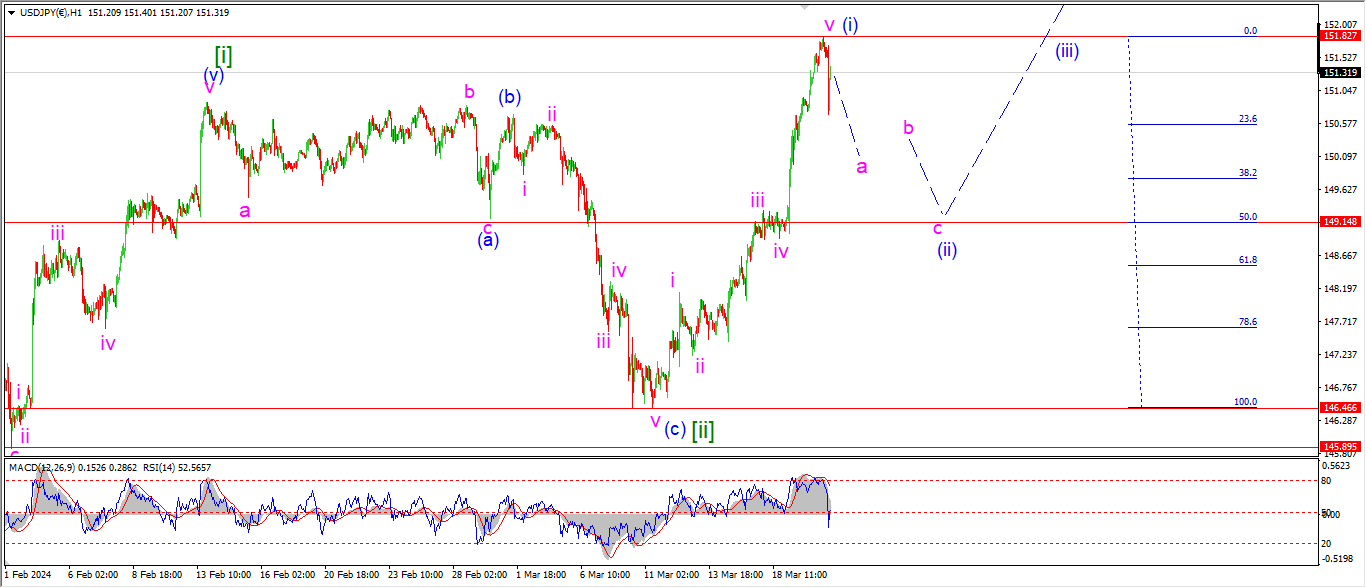Click the blue (iii) wave projection label
The height and width of the screenshot is (588, 1366).
click(x=1067, y=51)
